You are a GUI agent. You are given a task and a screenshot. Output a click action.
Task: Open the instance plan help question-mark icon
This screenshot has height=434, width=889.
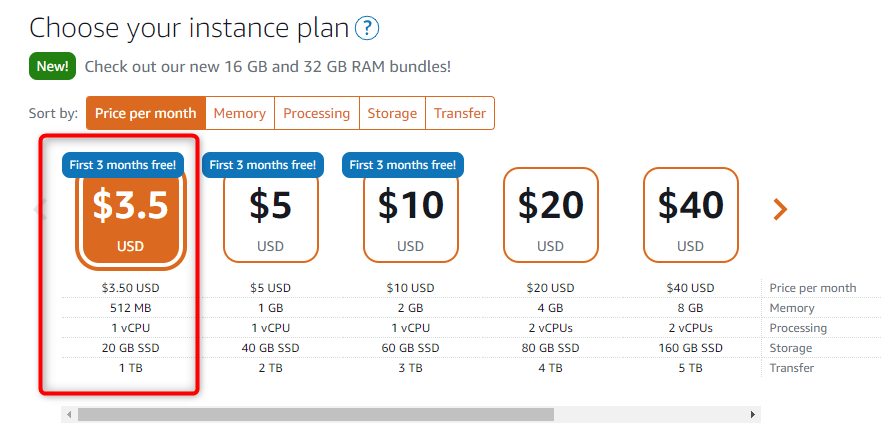click(367, 28)
